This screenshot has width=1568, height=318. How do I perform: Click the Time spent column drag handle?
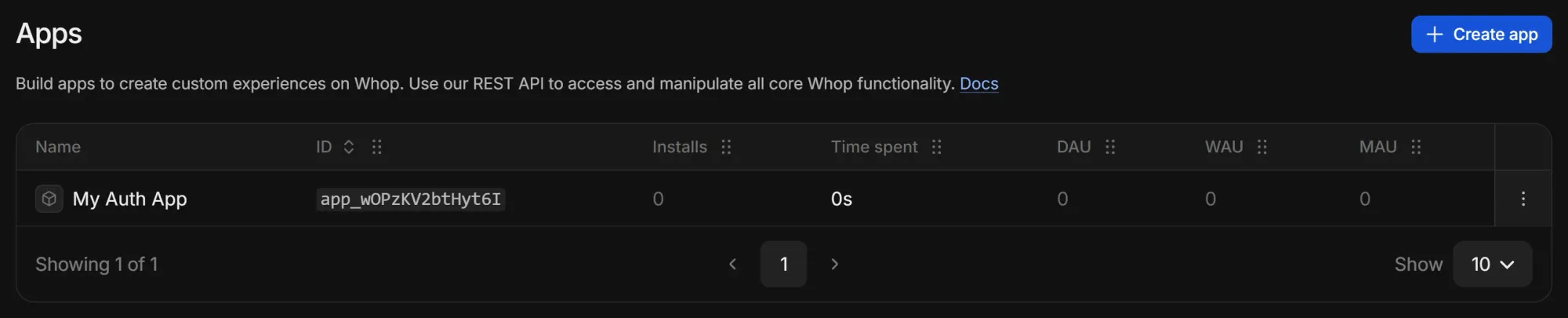[936, 147]
